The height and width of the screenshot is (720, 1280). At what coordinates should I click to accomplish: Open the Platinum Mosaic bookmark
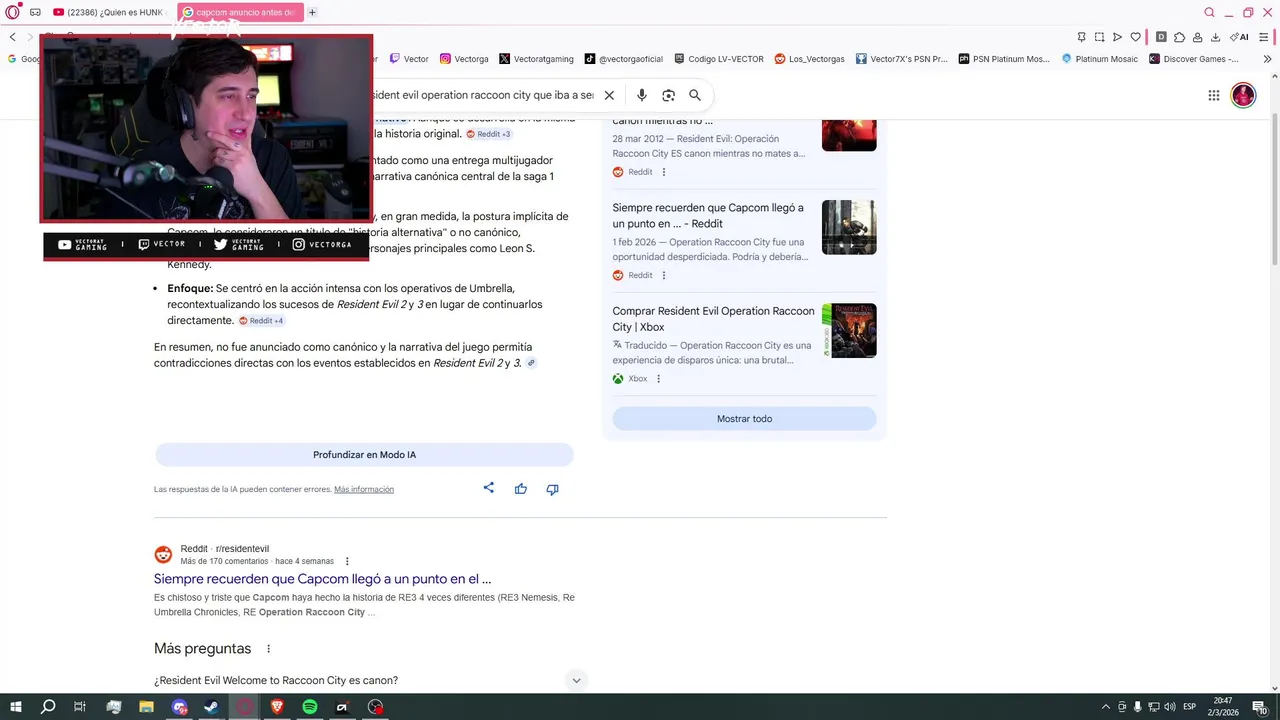(1100, 59)
